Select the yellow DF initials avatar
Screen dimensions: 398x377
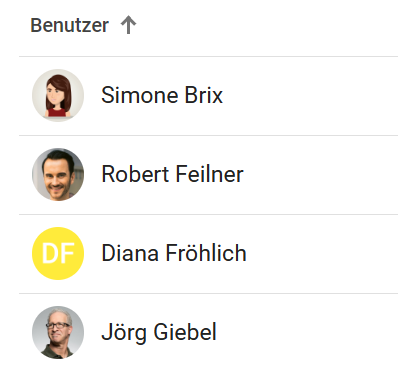[x=58, y=253]
